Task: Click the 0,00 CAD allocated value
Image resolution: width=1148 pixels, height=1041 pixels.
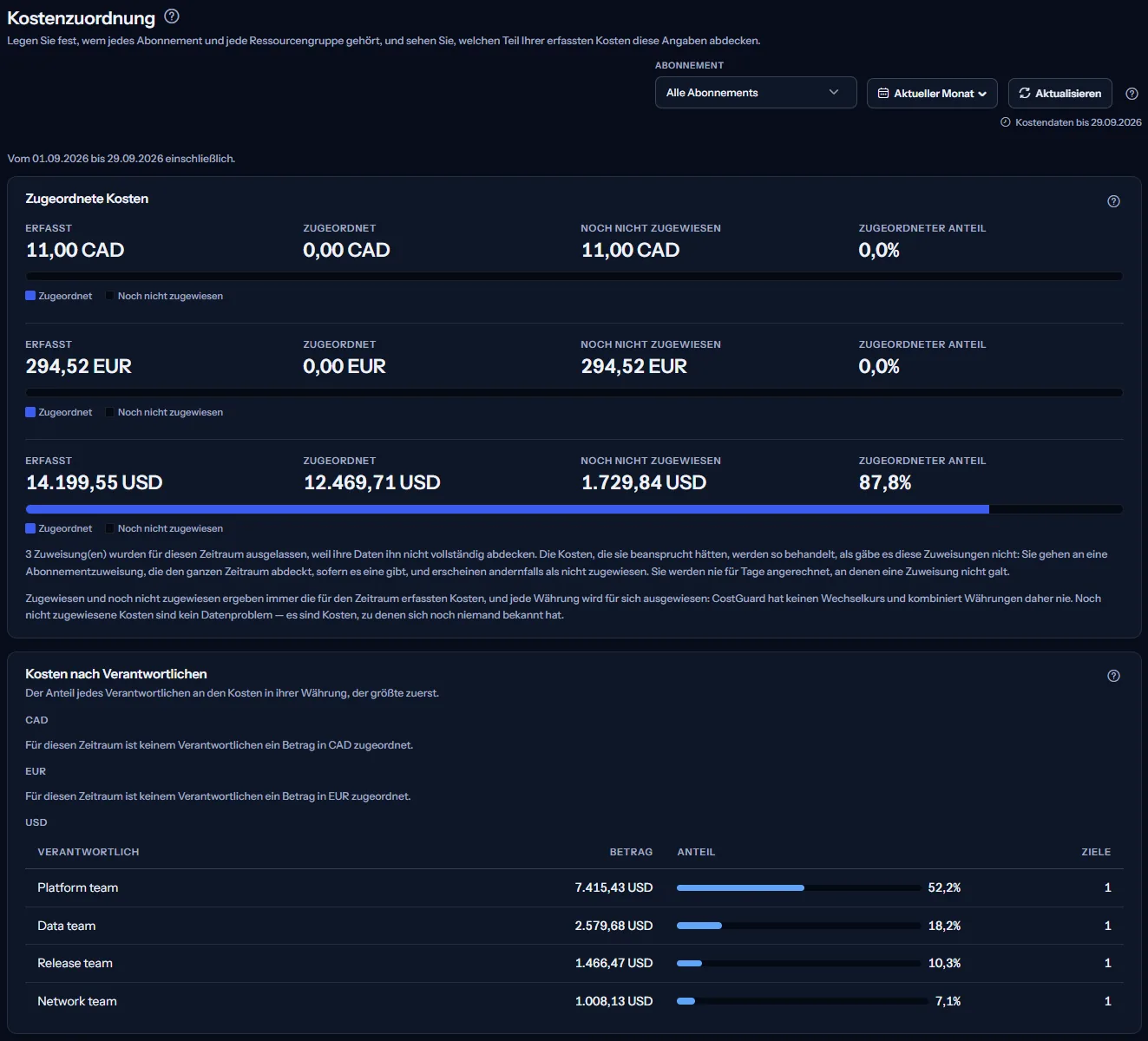Action: pyautogui.click(x=346, y=250)
